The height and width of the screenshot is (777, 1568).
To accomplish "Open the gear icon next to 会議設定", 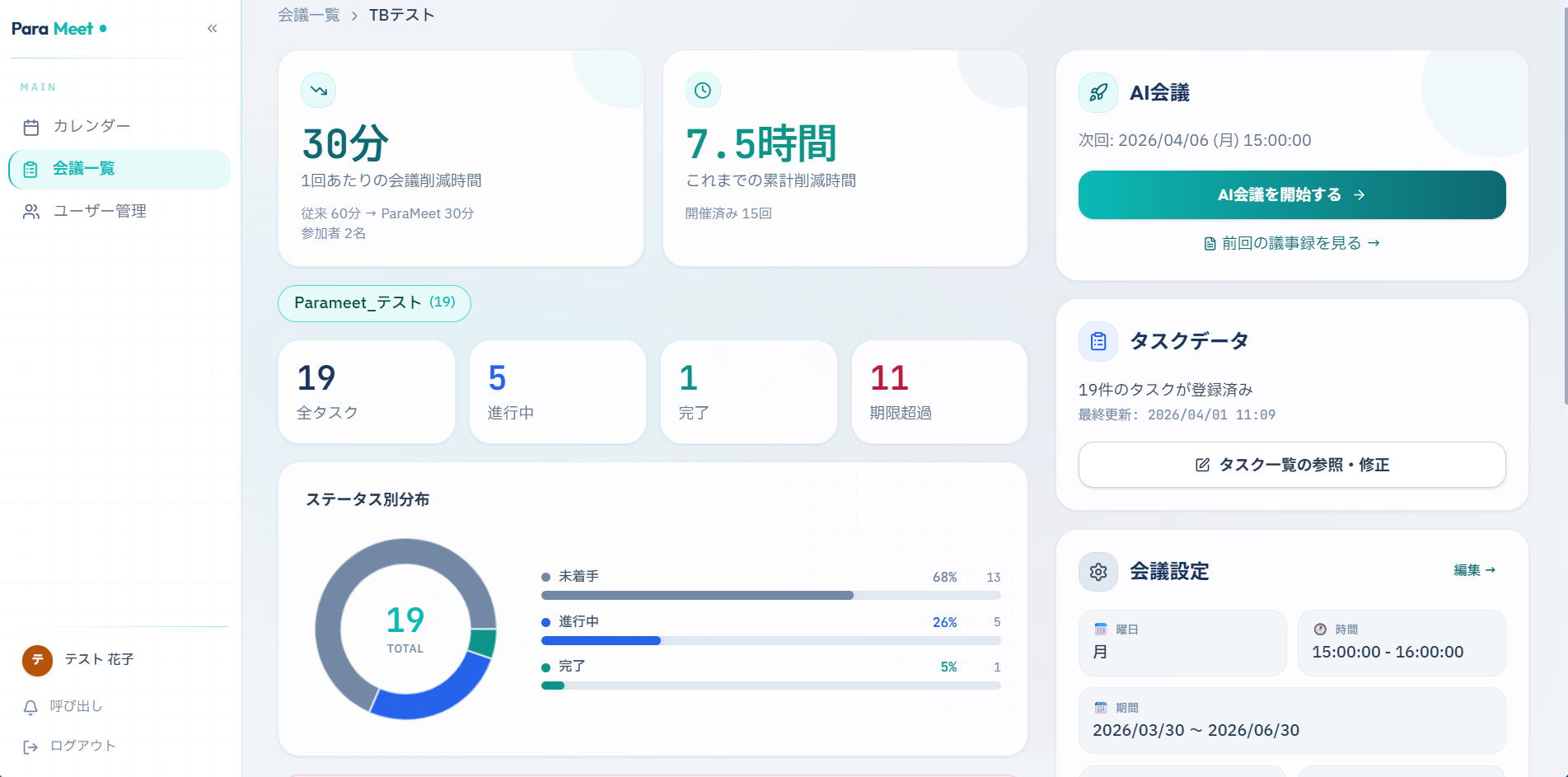I will [1098, 571].
